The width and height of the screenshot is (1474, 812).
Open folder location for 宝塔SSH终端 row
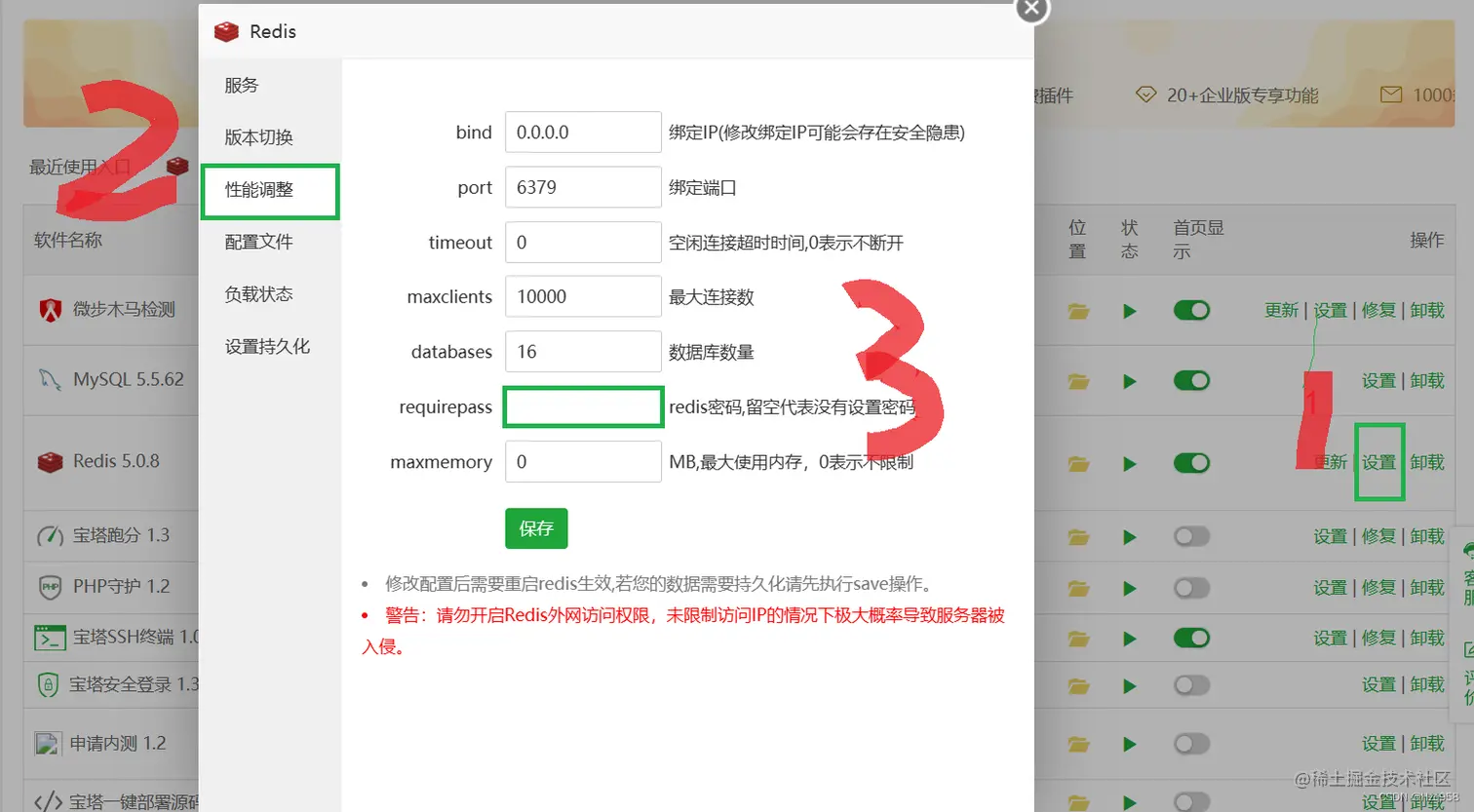[1078, 638]
